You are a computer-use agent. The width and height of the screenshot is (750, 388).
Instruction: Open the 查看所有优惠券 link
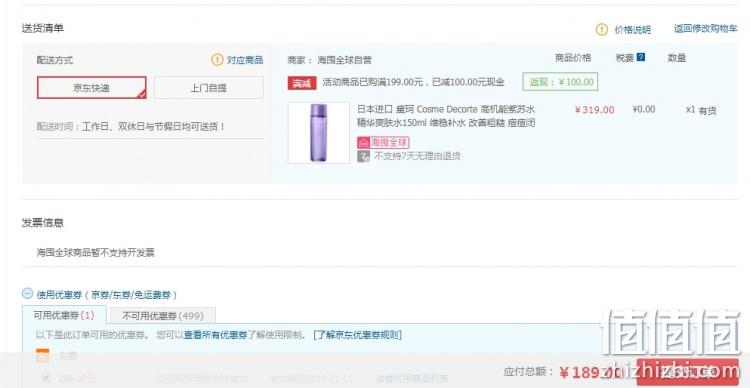[x=215, y=334]
